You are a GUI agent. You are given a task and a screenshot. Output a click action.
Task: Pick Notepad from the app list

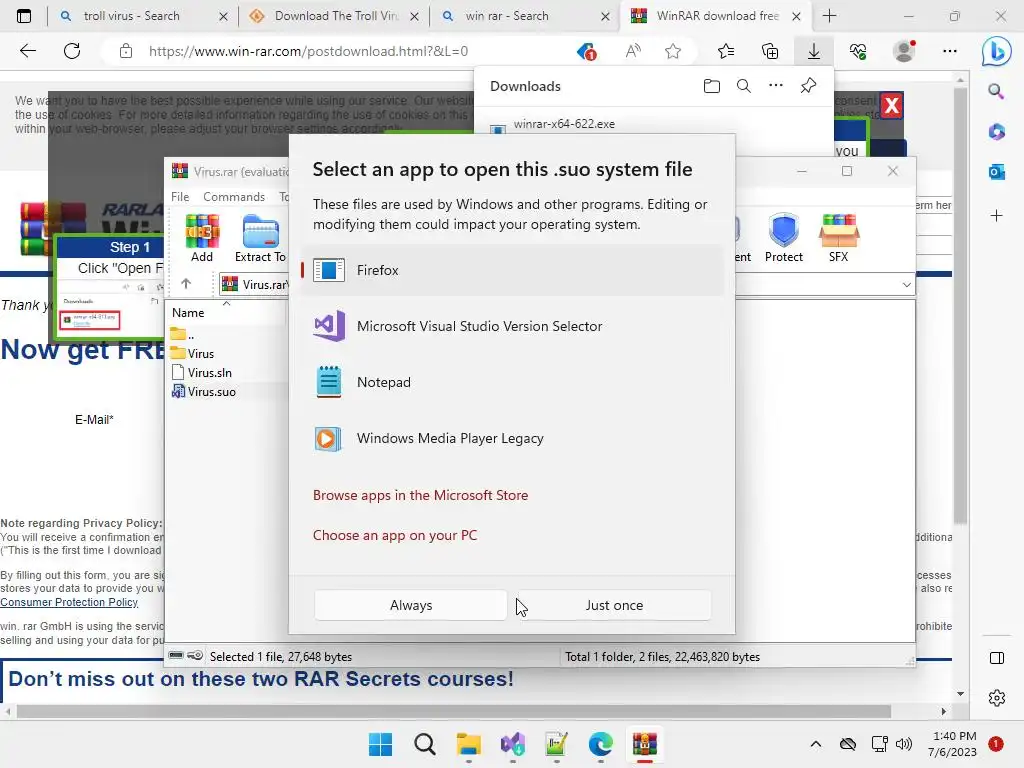click(x=513, y=382)
